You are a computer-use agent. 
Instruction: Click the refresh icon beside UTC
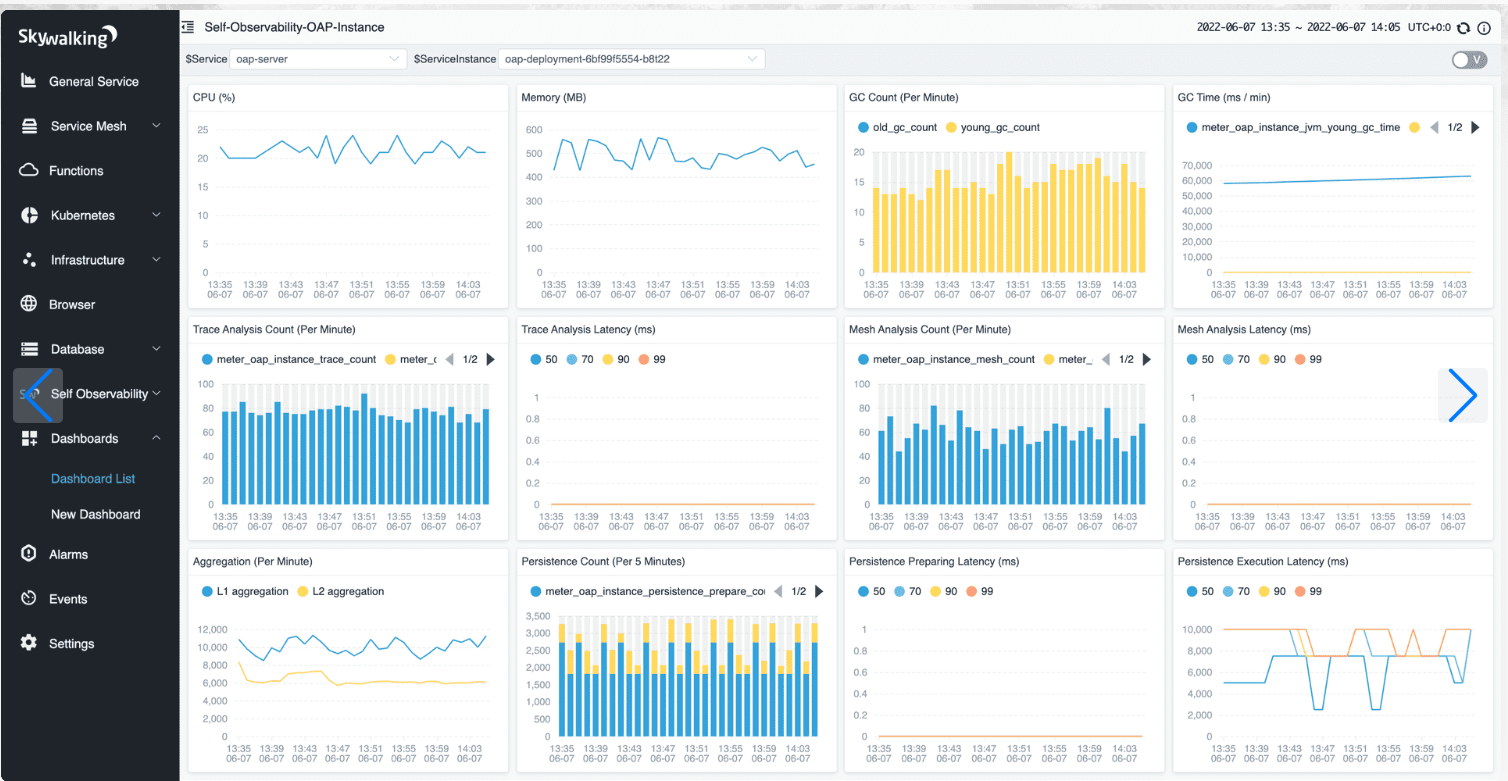[x=1464, y=28]
